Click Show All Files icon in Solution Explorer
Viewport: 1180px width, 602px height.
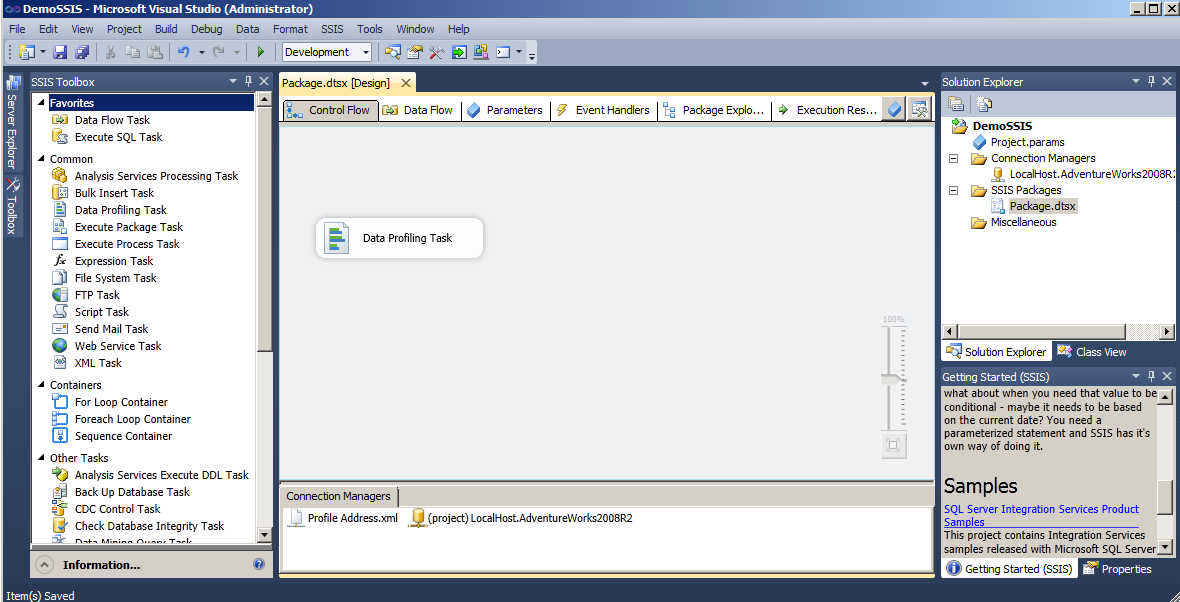coord(984,104)
